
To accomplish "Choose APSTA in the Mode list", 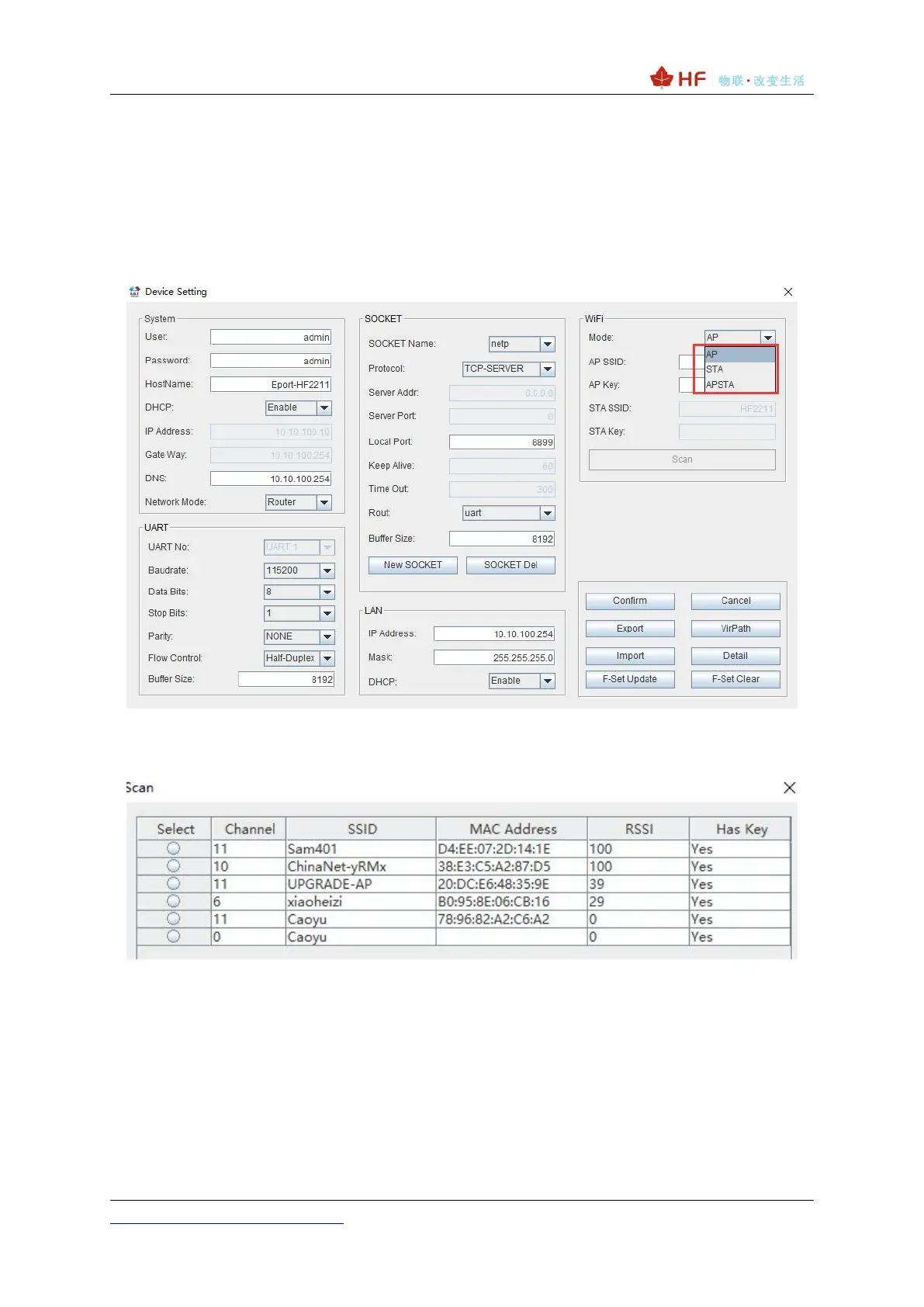I will pyautogui.click(x=740, y=385).
